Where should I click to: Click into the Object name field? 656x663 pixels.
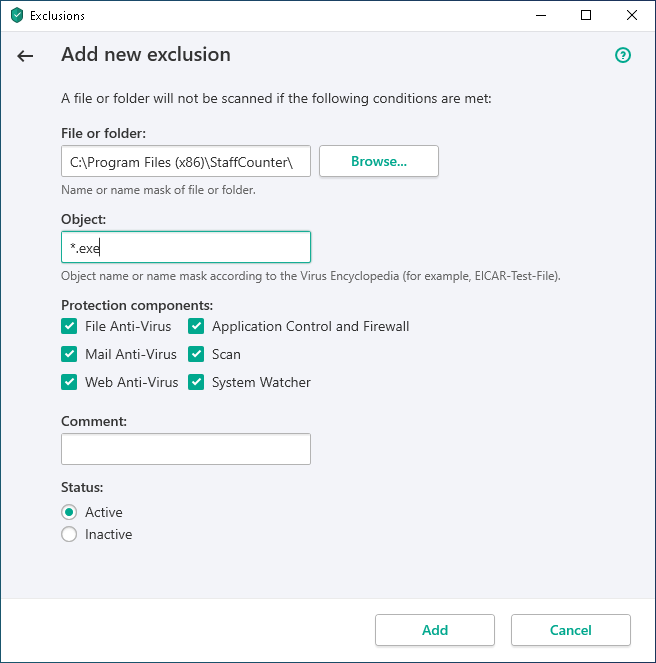tap(186, 247)
